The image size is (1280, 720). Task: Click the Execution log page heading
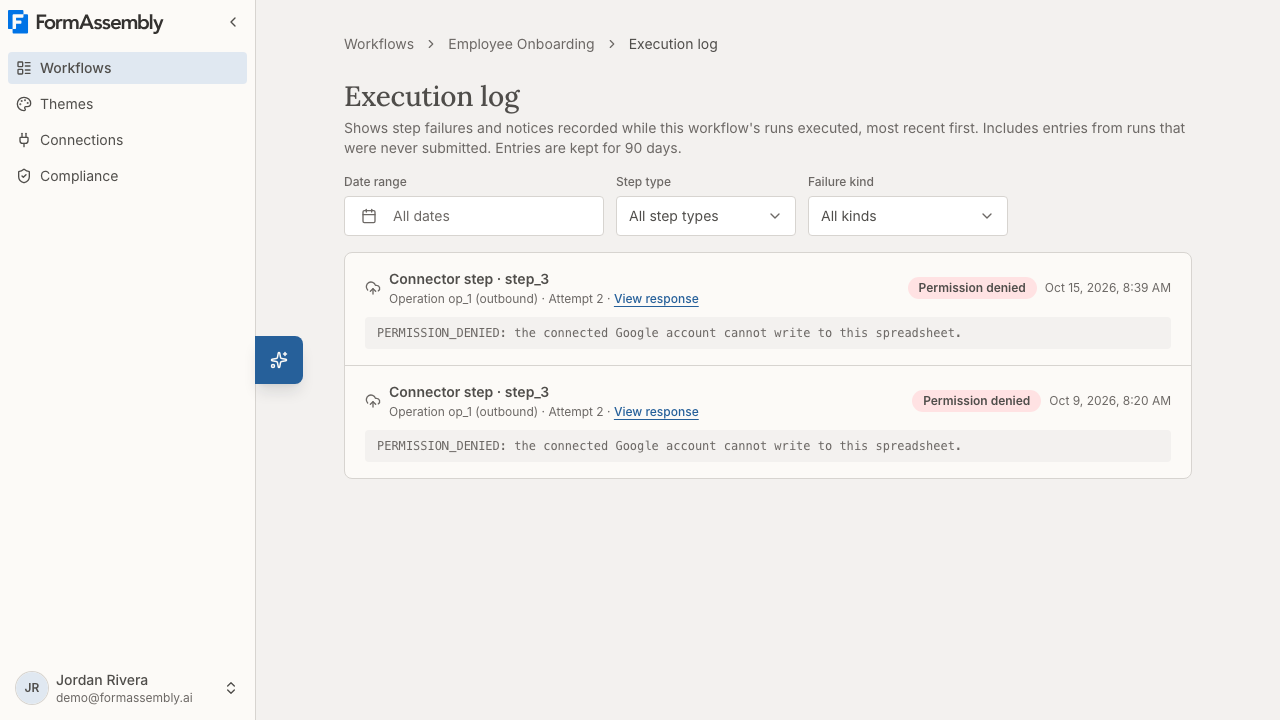(x=432, y=96)
